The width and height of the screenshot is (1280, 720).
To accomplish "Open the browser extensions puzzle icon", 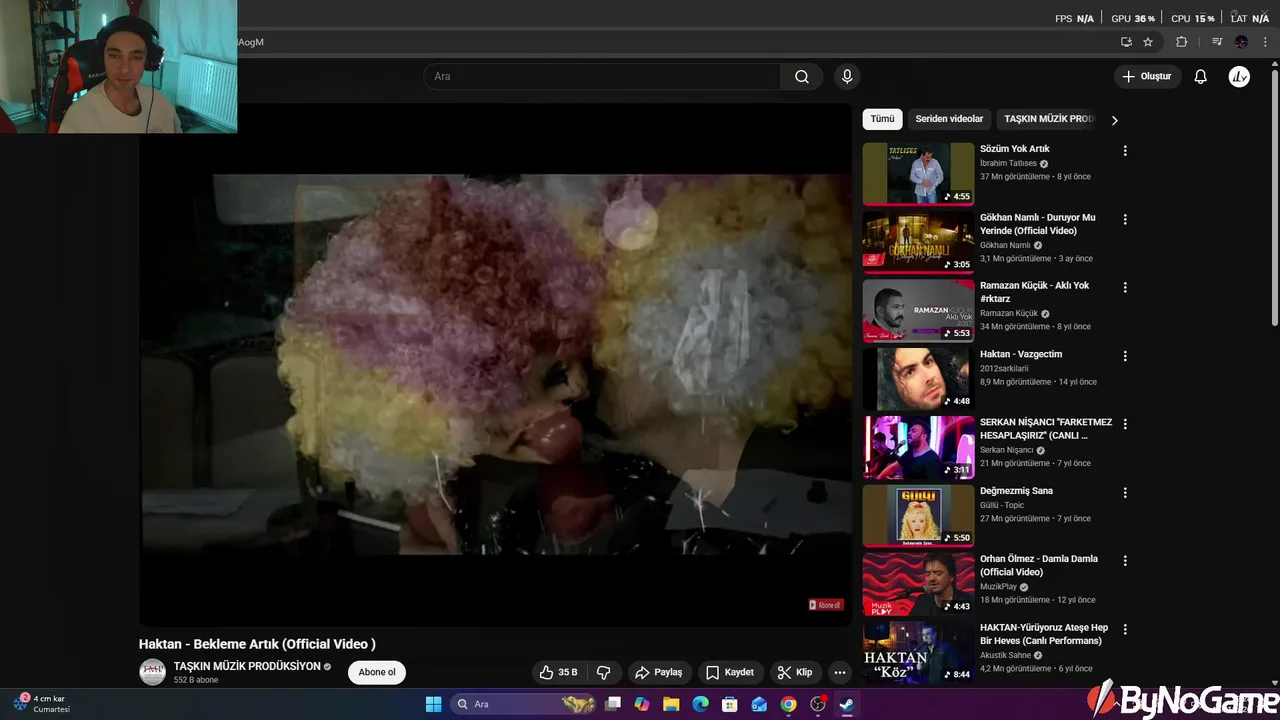I will (1181, 42).
